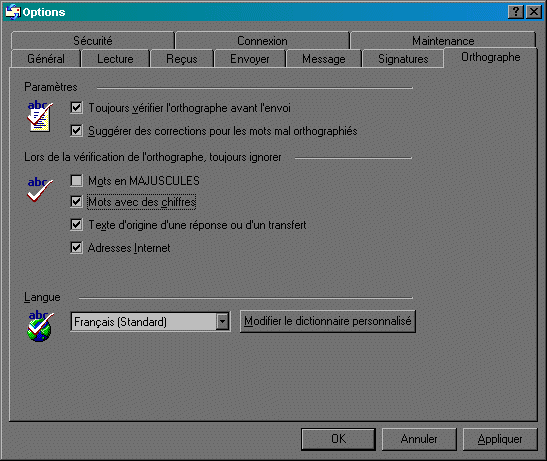Go to the Maintenance tab
This screenshot has height=461, width=547.
(443, 40)
